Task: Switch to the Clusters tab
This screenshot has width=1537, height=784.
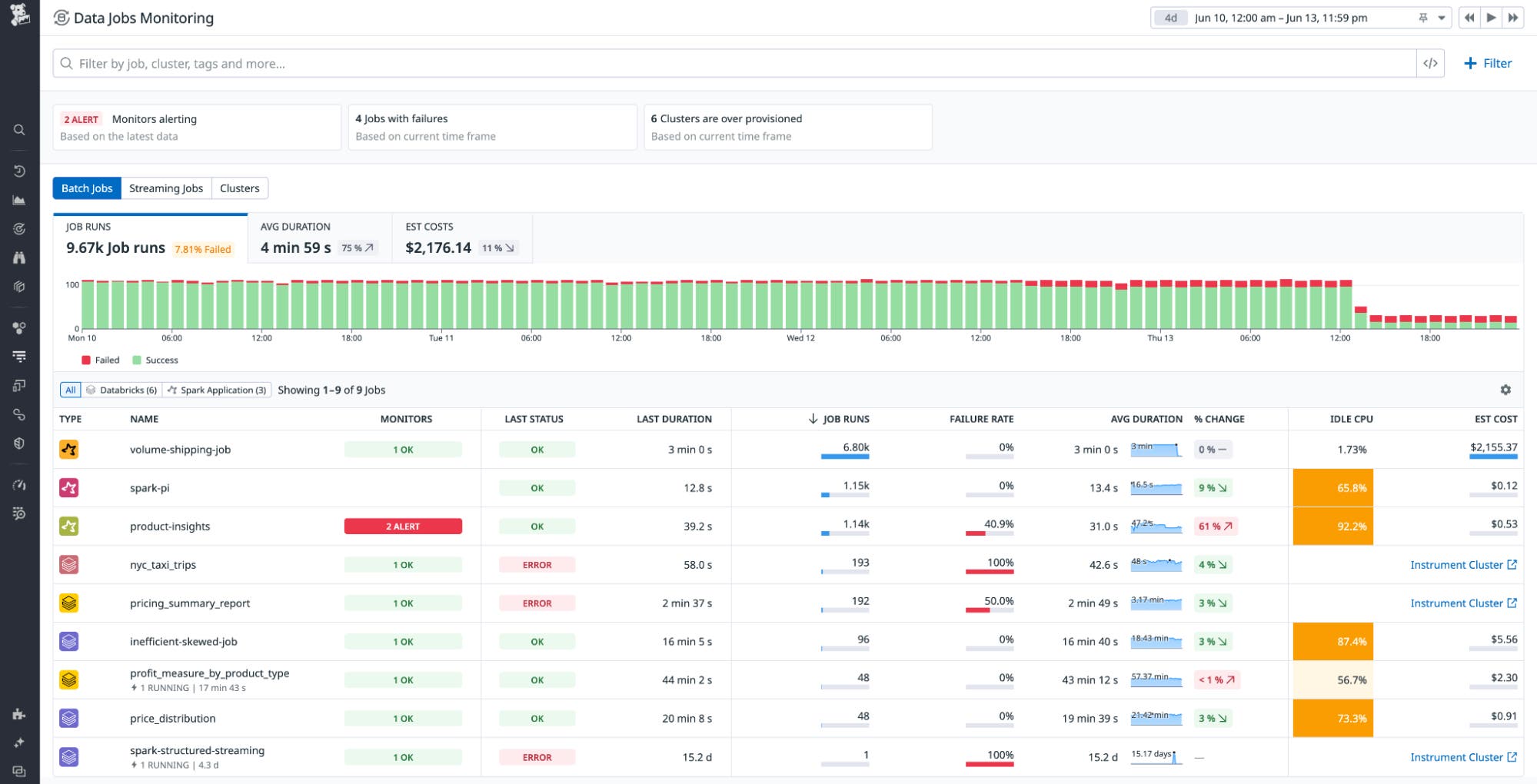Action: click(x=239, y=188)
